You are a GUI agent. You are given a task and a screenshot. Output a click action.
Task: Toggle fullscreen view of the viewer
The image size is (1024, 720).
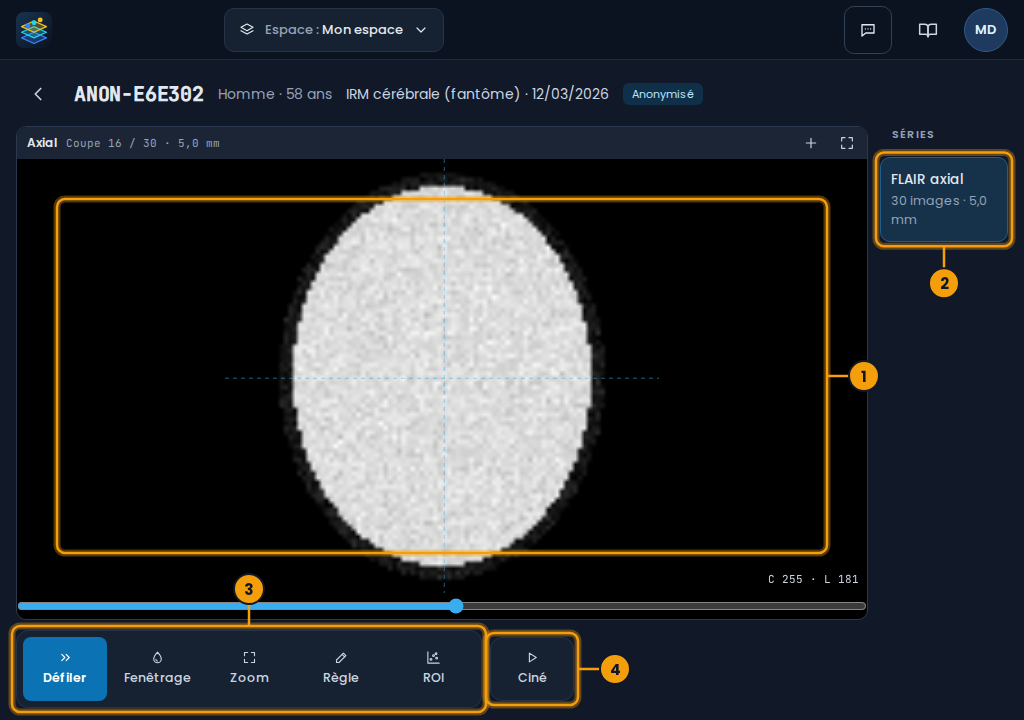(846, 143)
